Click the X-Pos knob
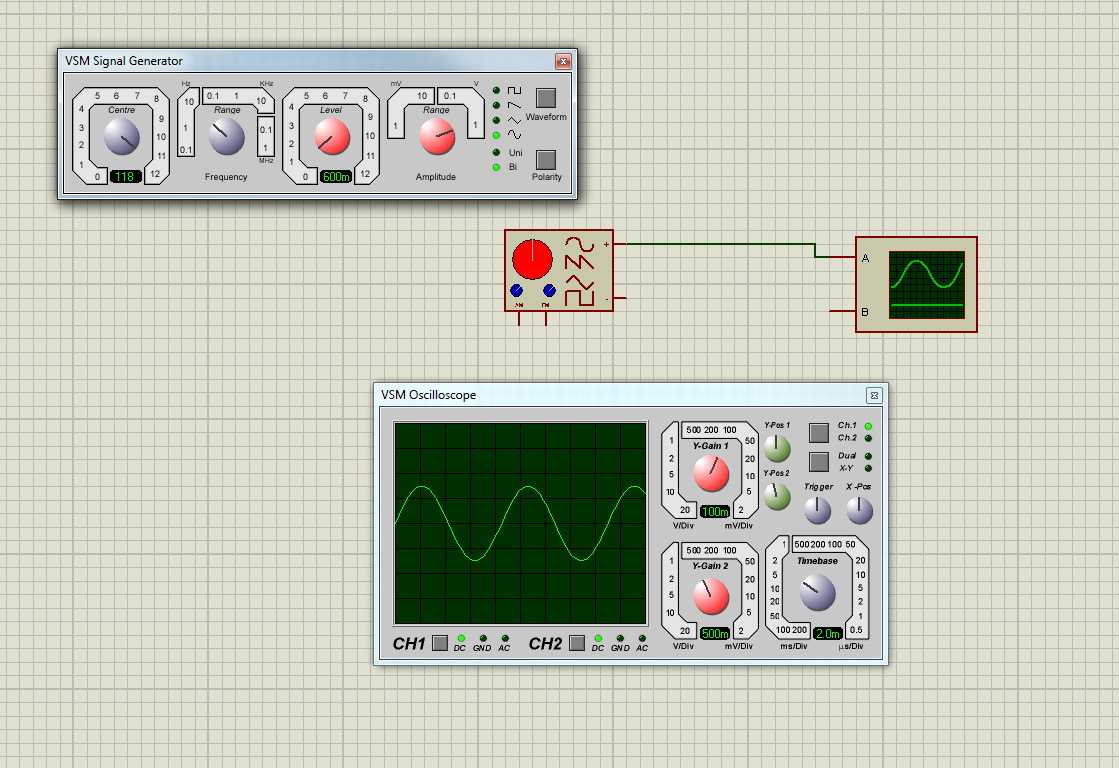 859,510
